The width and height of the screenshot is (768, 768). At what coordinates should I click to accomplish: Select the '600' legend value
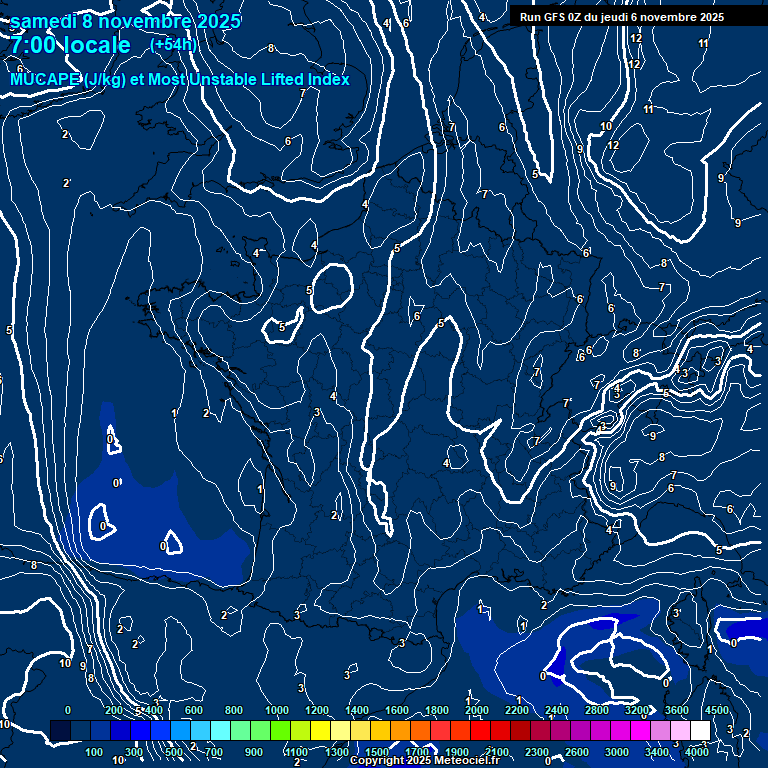click(193, 710)
